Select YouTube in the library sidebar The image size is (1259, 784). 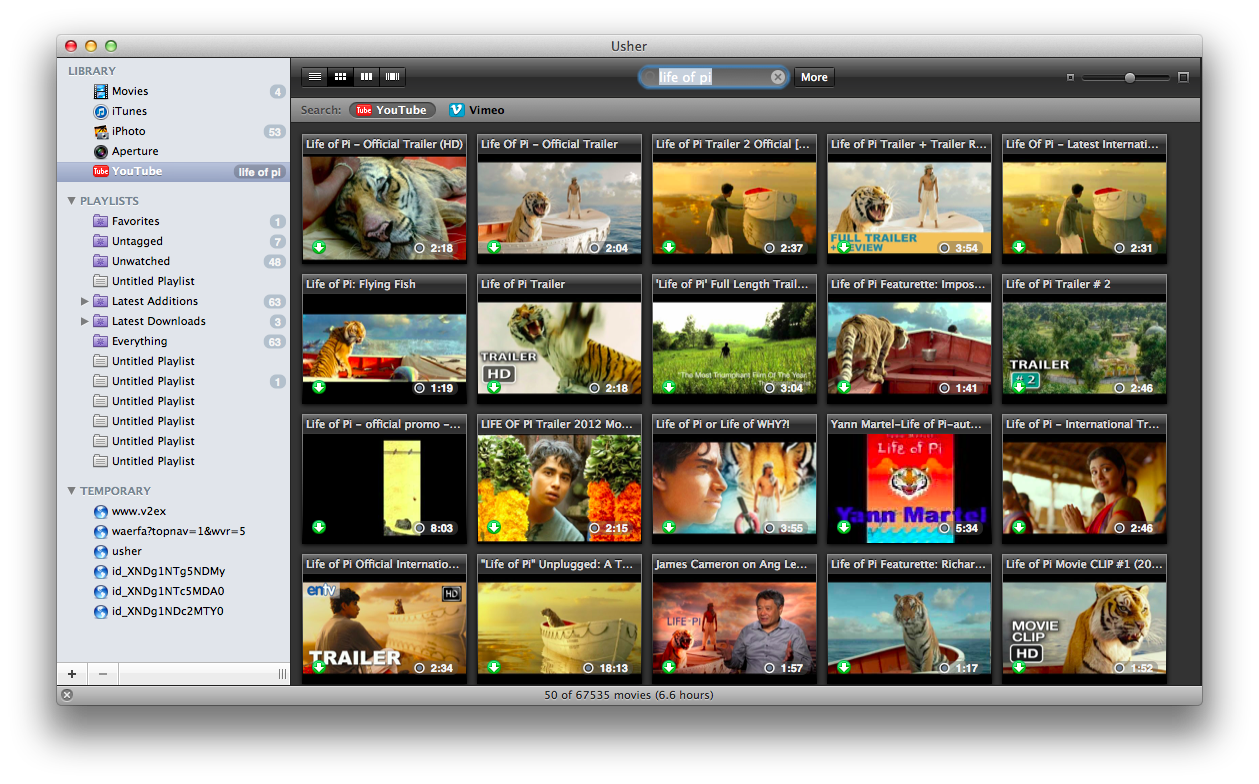tap(173, 171)
